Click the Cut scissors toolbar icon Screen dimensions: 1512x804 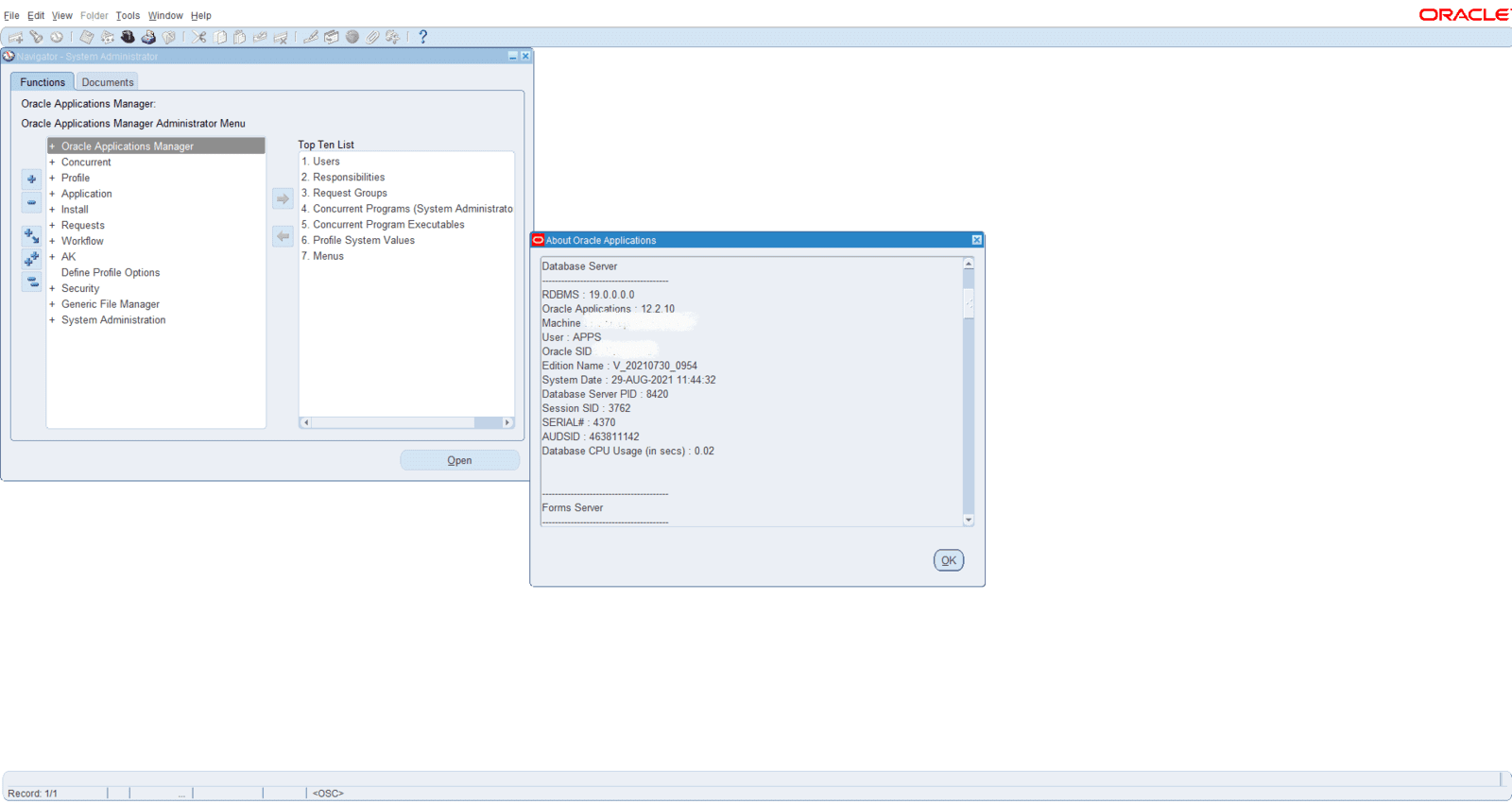tap(198, 37)
